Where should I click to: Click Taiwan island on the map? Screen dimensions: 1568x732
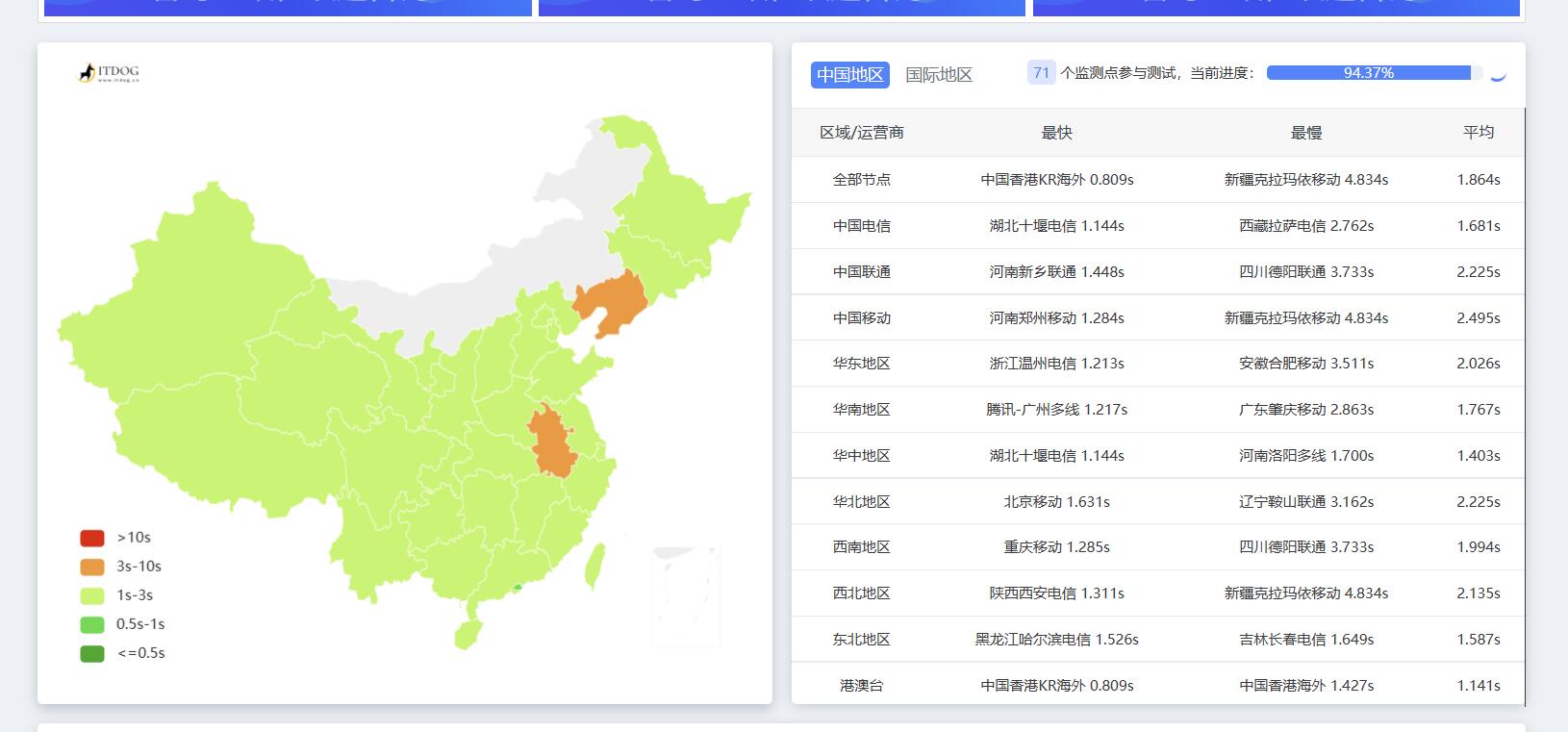(x=595, y=566)
